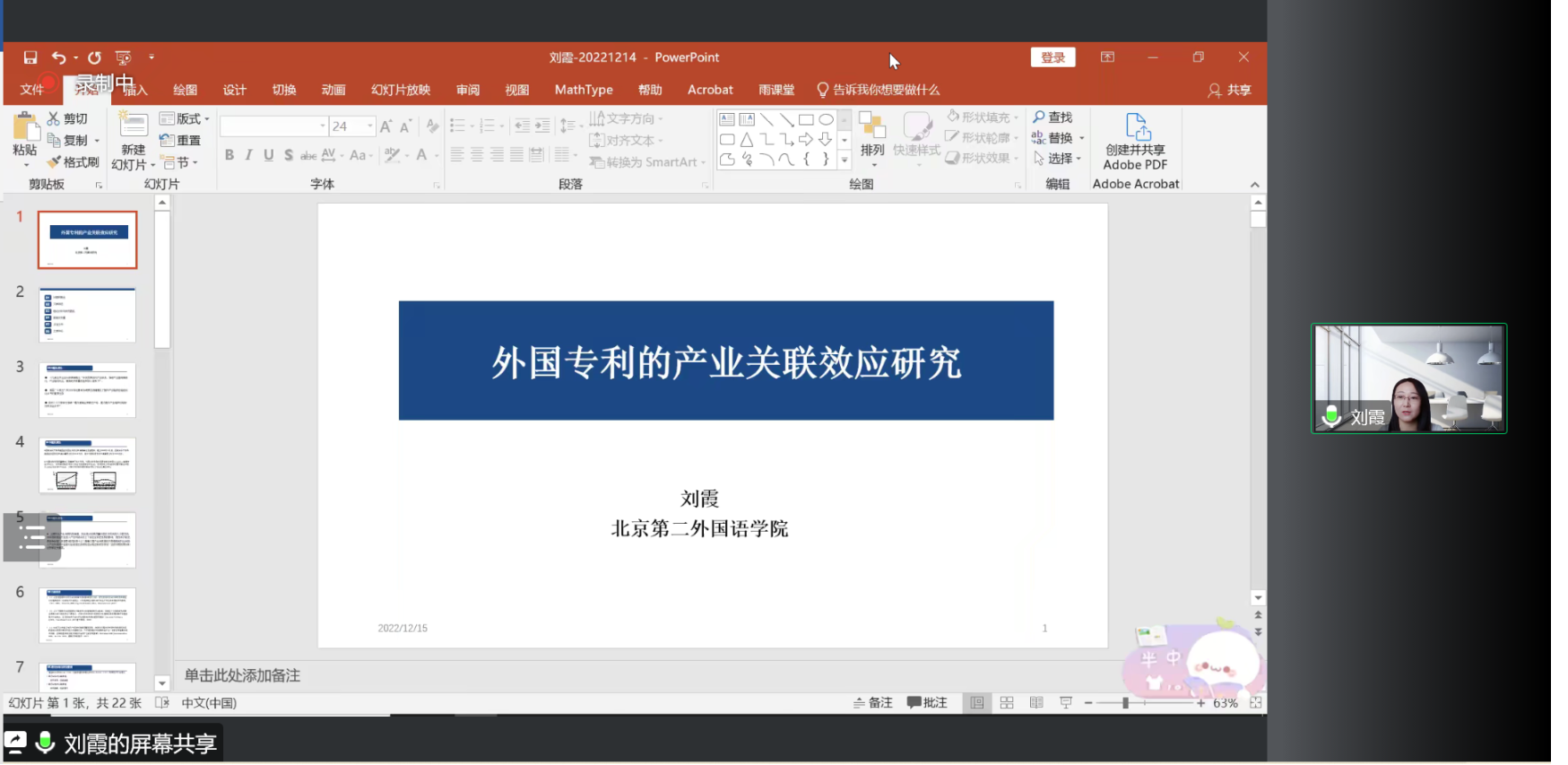The width and height of the screenshot is (1568, 765).
Task: Expand the shapes gallery More arrow
Action: 844,161
